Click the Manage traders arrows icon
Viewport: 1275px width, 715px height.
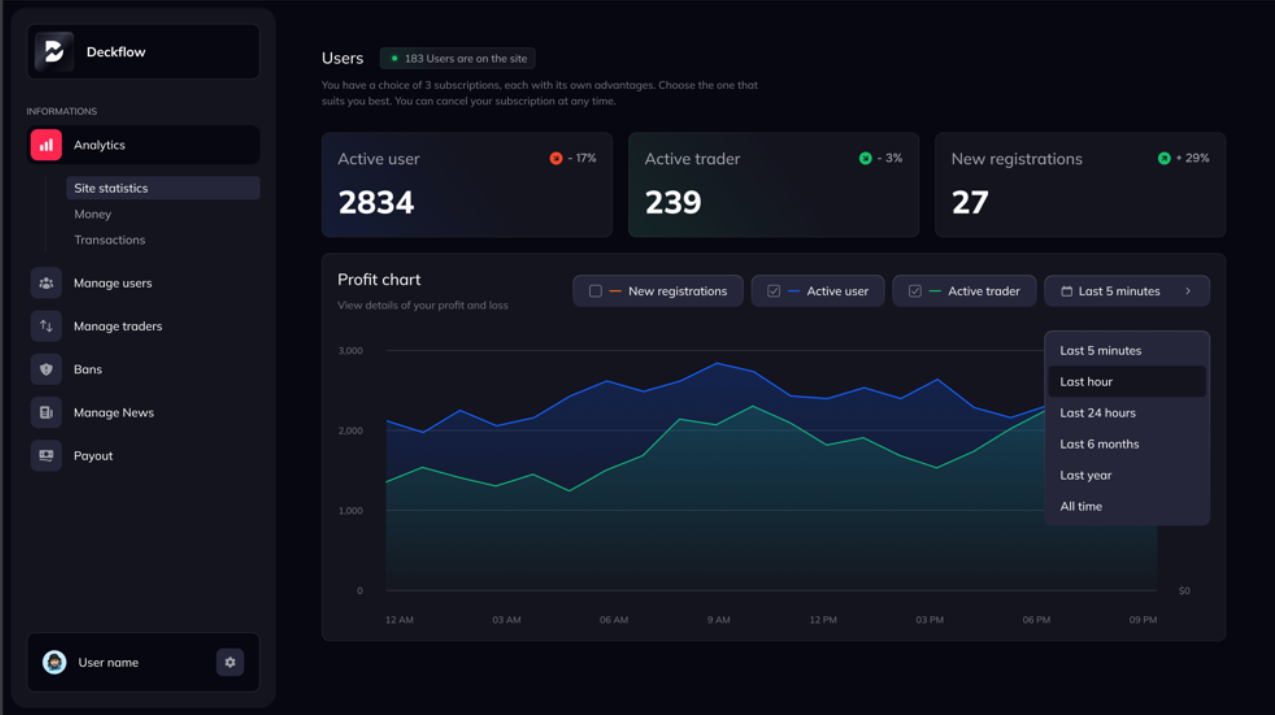pos(46,326)
